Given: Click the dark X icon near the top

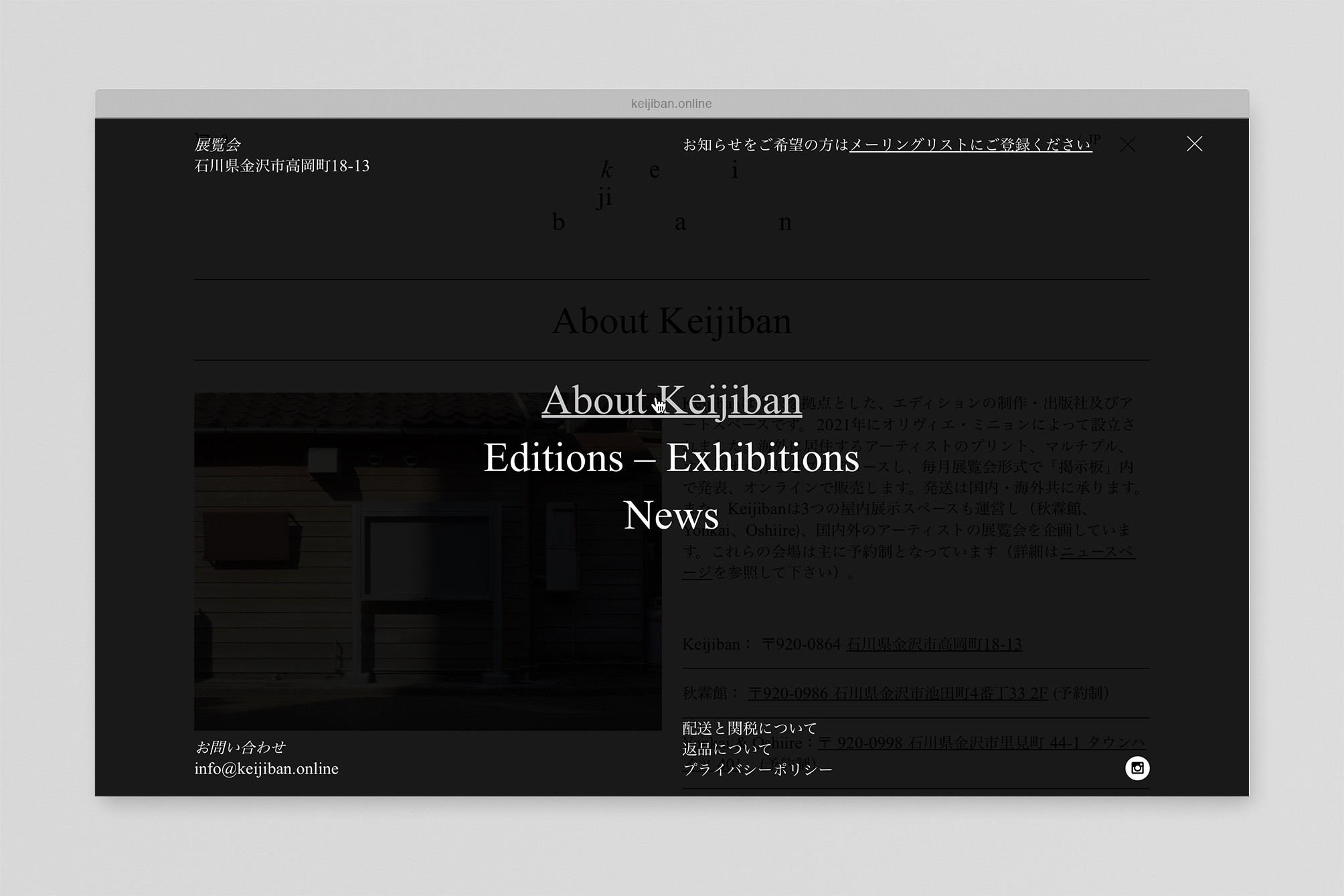Looking at the screenshot, I should tap(1128, 145).
